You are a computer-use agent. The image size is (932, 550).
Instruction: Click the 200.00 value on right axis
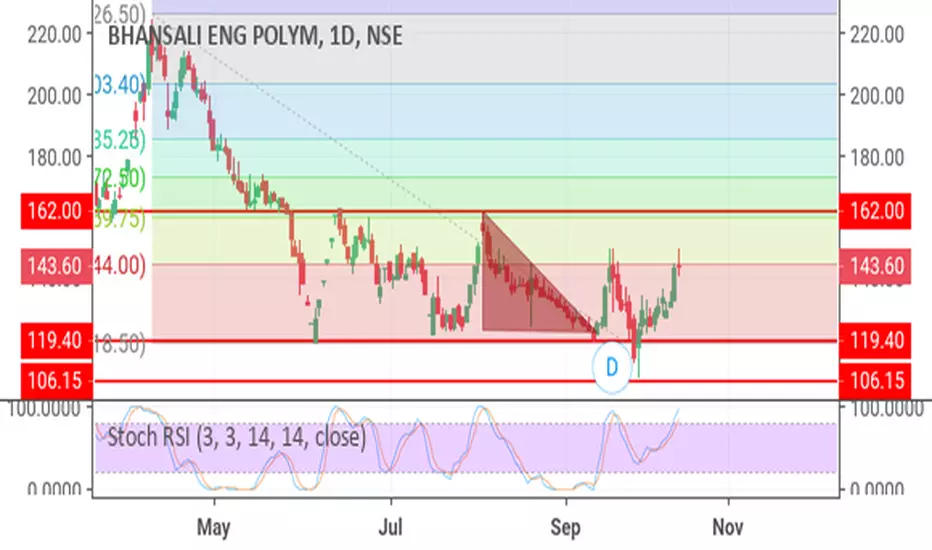coord(877,96)
